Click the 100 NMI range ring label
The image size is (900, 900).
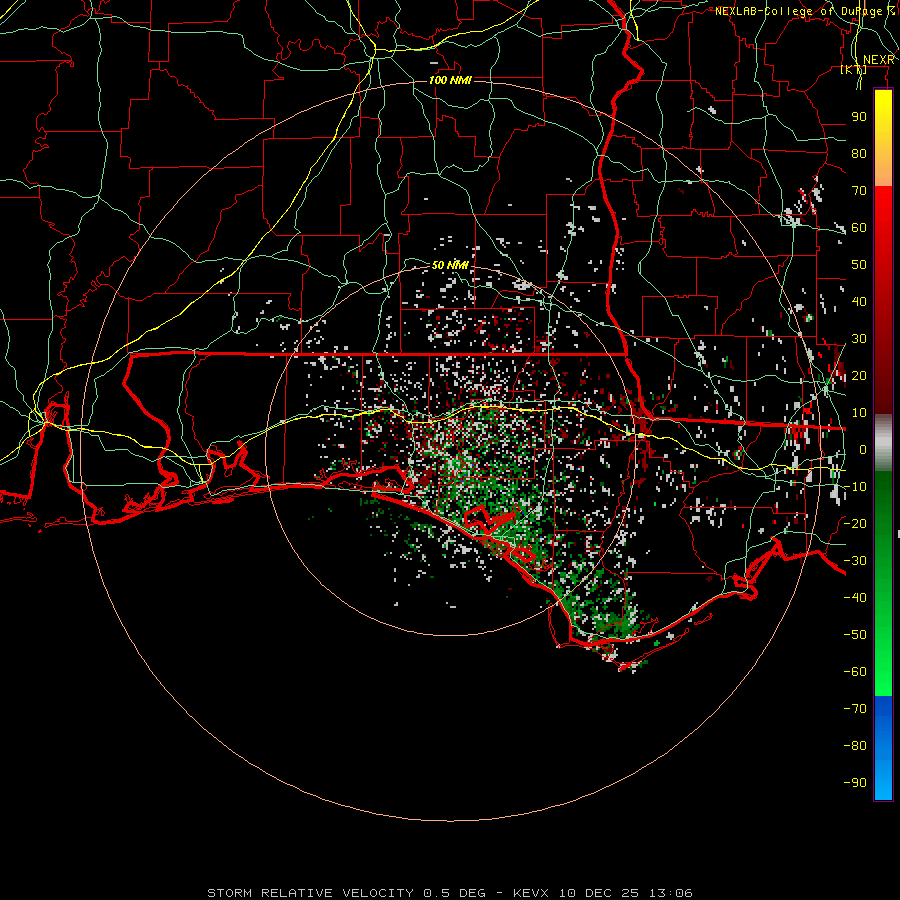(x=450, y=80)
